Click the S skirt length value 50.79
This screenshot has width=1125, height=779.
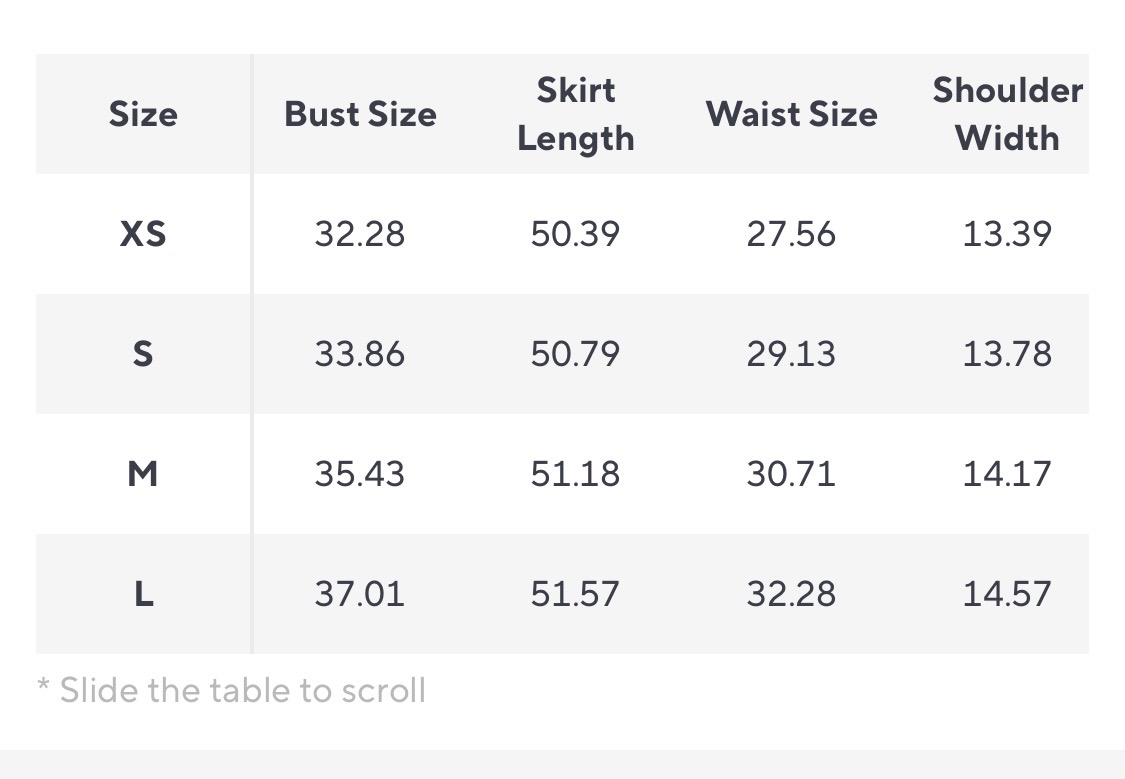[575, 354]
